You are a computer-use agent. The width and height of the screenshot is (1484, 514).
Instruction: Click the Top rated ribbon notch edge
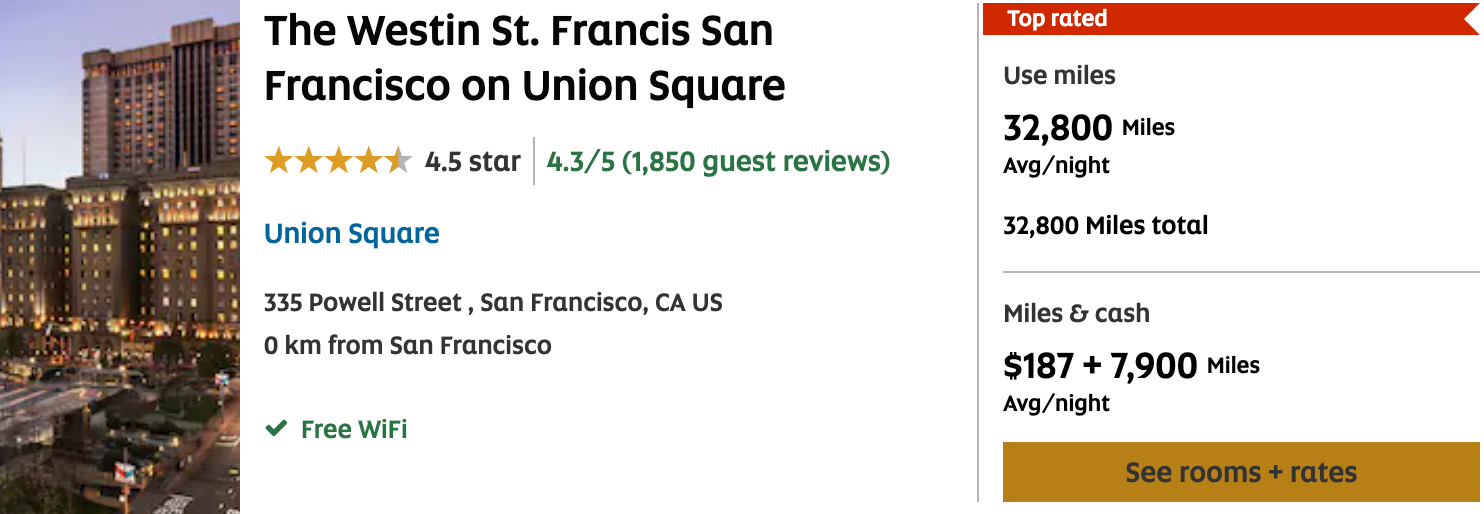[x=1468, y=18]
